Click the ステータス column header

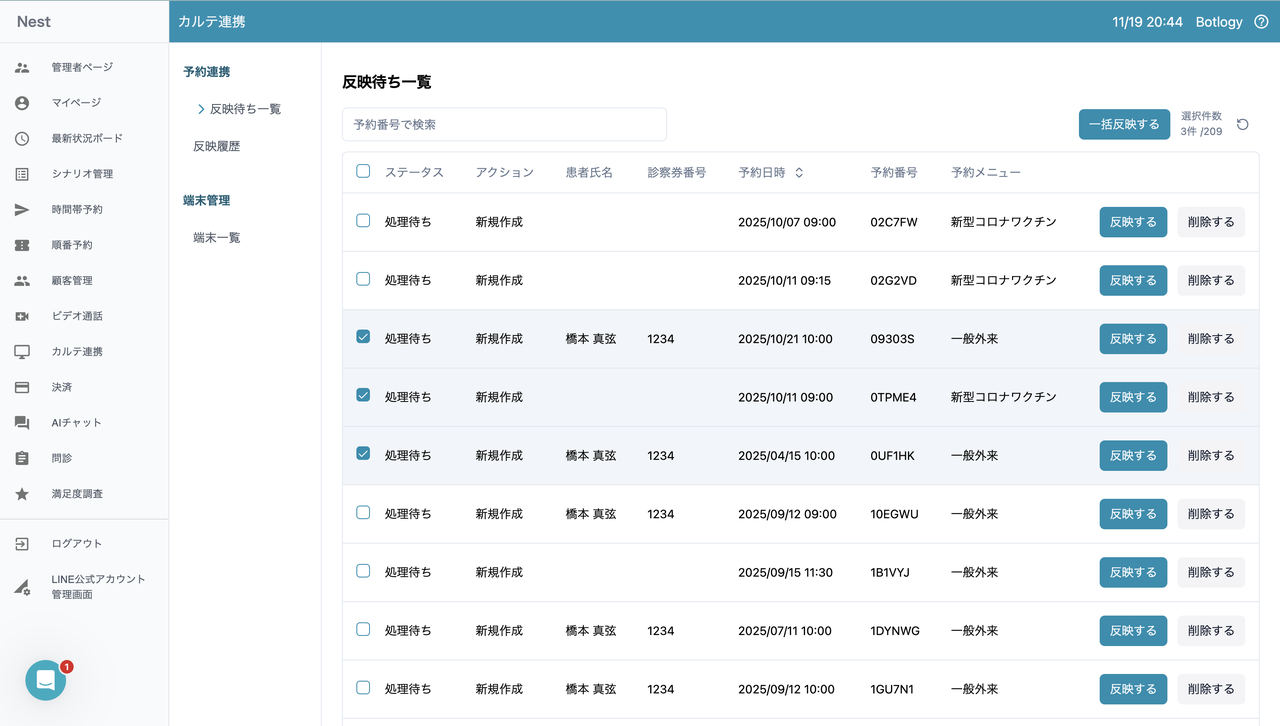(x=414, y=172)
